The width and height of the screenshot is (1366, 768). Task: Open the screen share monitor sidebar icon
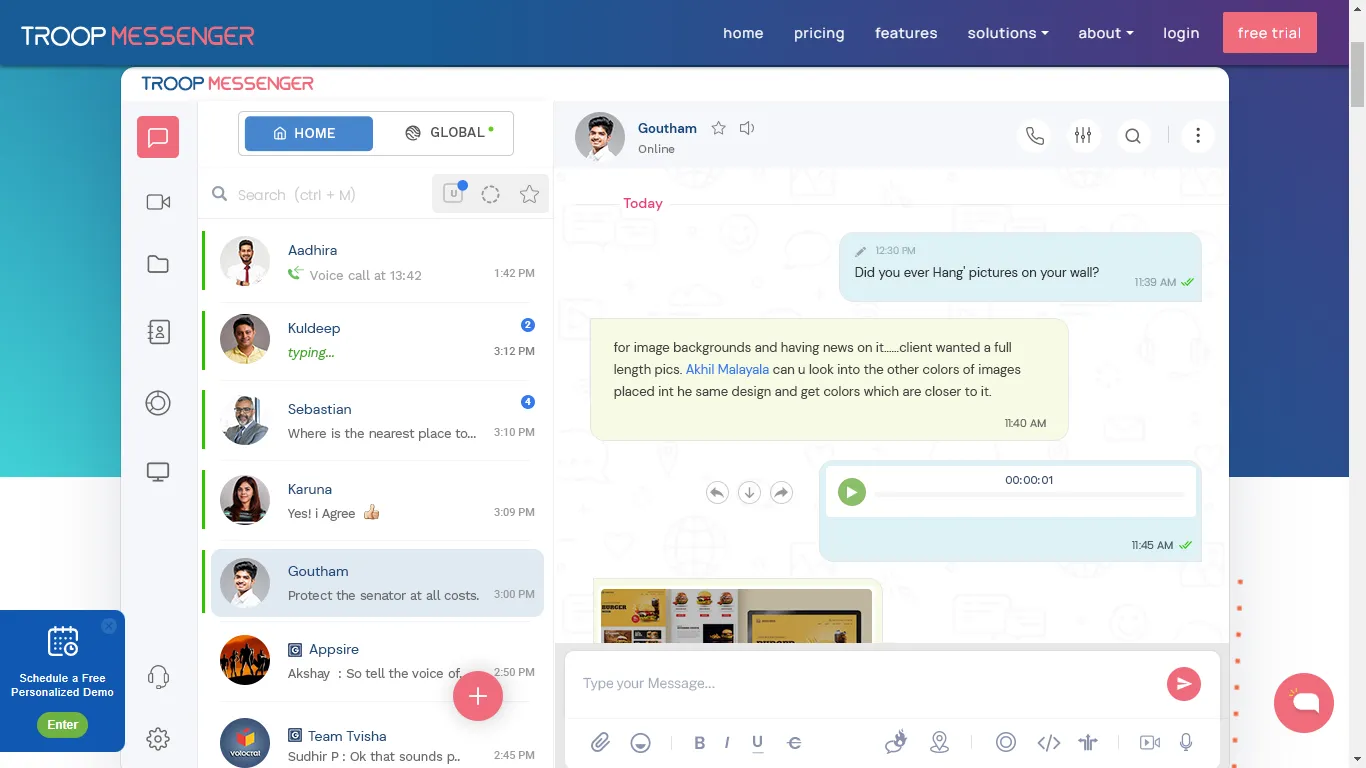point(158,472)
